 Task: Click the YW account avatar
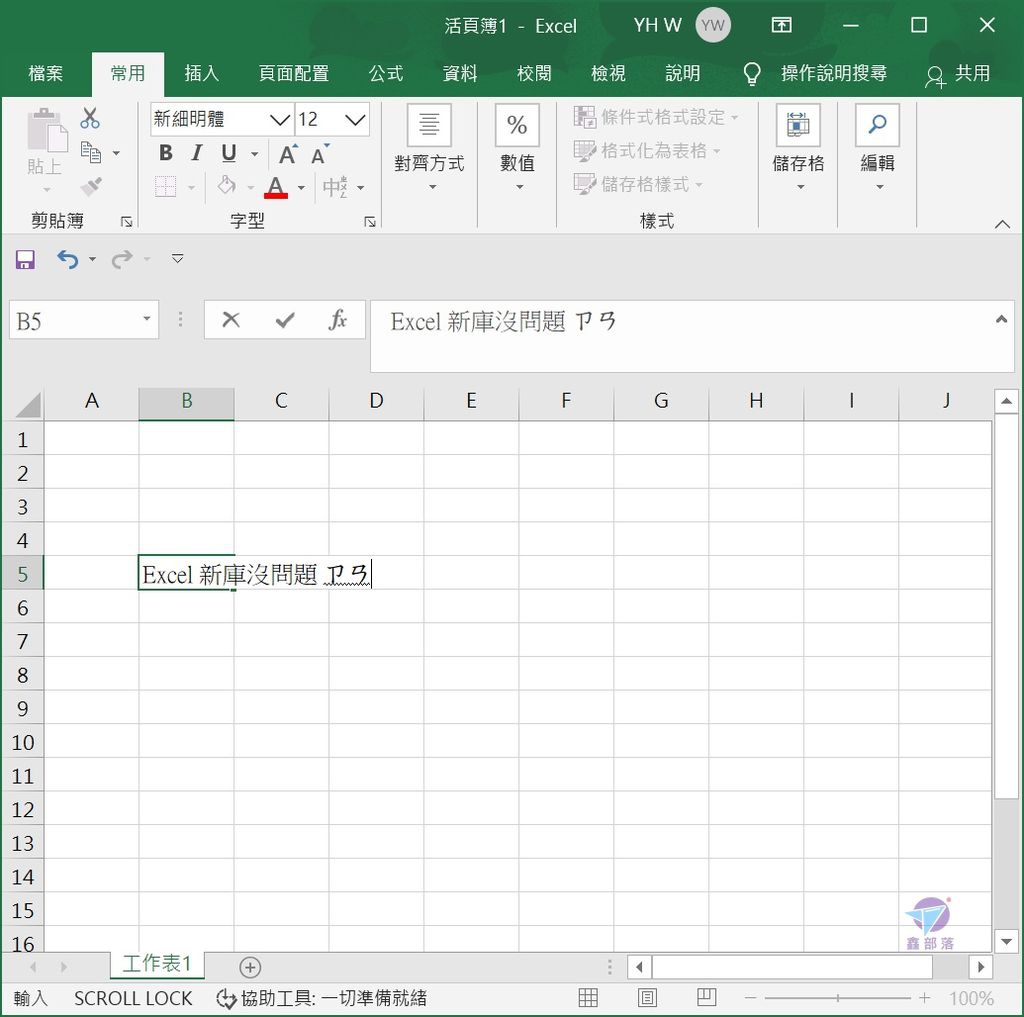[x=713, y=25]
